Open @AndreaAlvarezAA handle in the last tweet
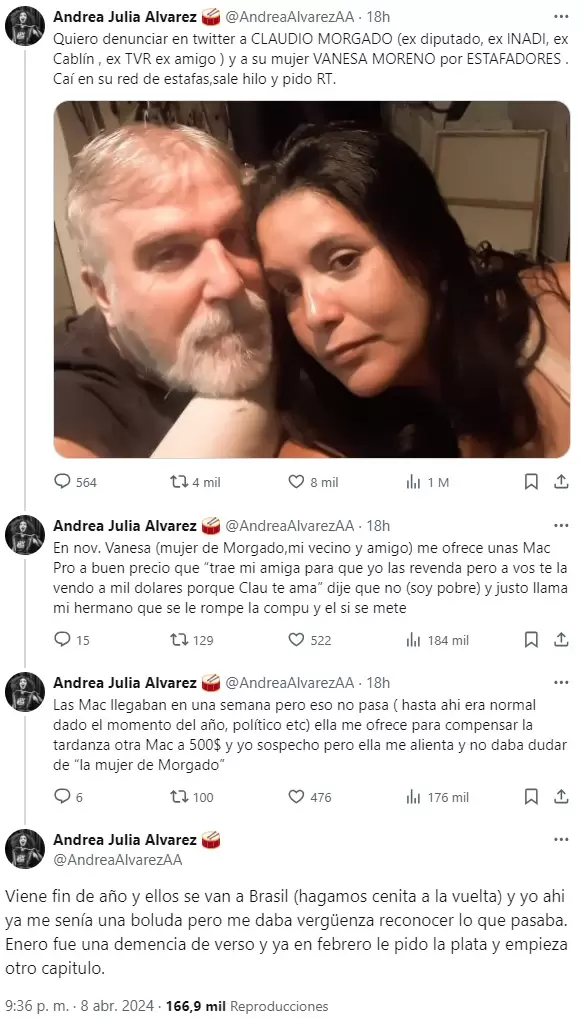This screenshot has height=1019, width=584. (118, 860)
